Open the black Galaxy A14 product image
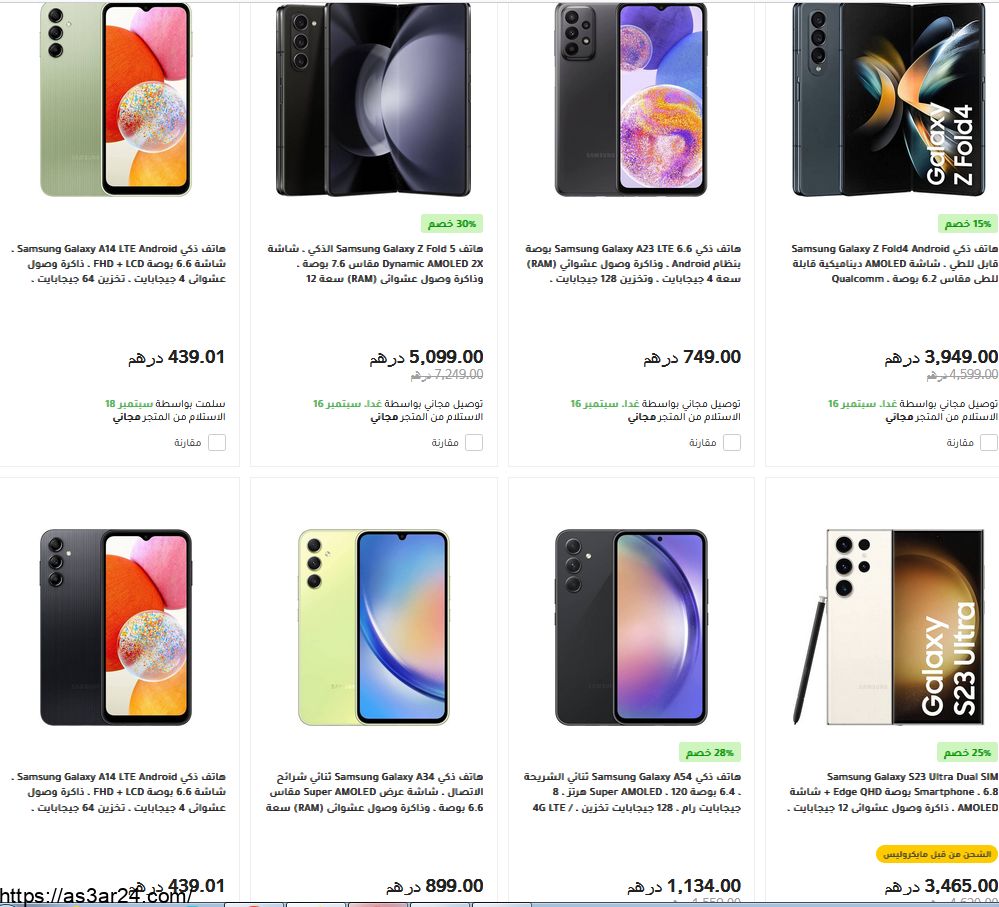 116,627
